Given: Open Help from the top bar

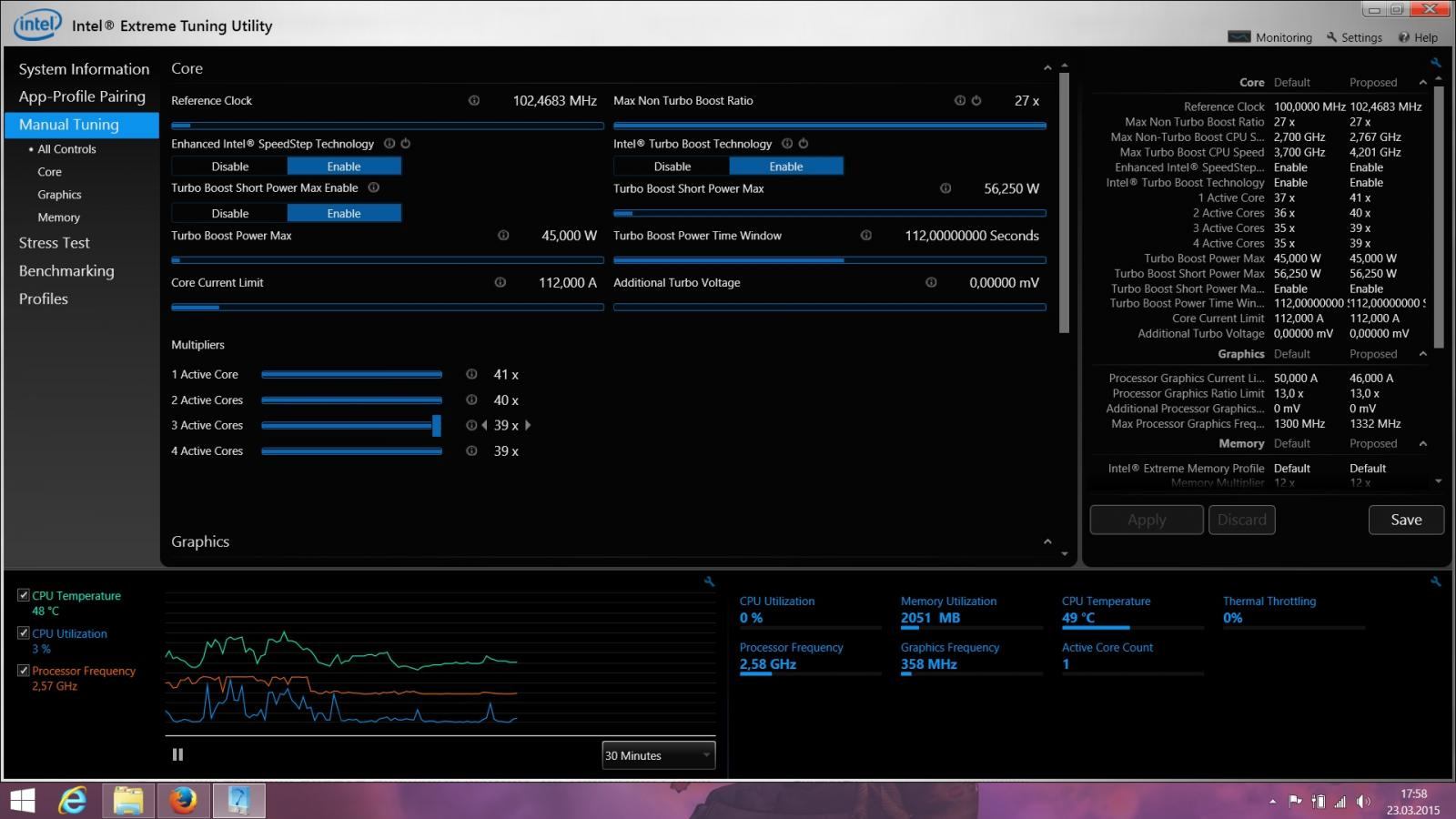Looking at the screenshot, I should [x=1419, y=37].
